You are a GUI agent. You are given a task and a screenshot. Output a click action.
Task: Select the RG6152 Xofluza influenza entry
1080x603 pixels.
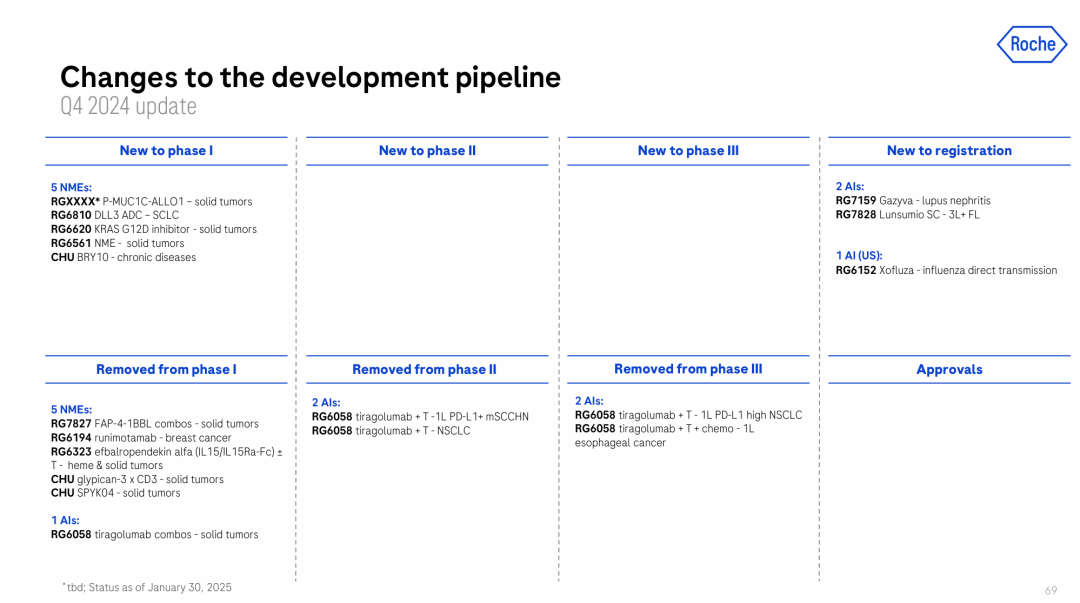click(x=946, y=270)
